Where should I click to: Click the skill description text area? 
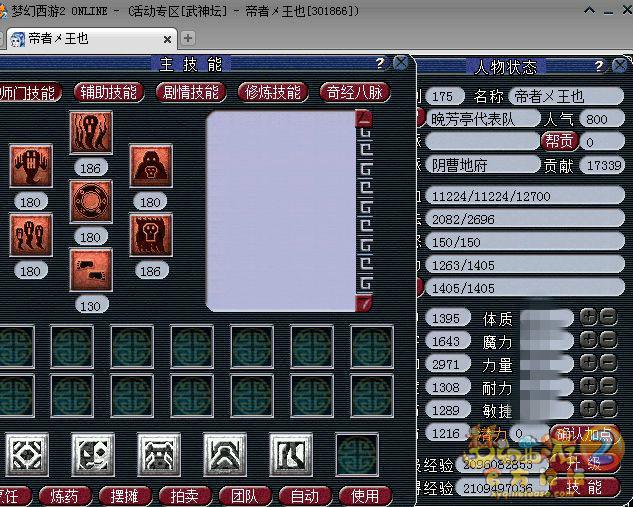click(x=281, y=211)
